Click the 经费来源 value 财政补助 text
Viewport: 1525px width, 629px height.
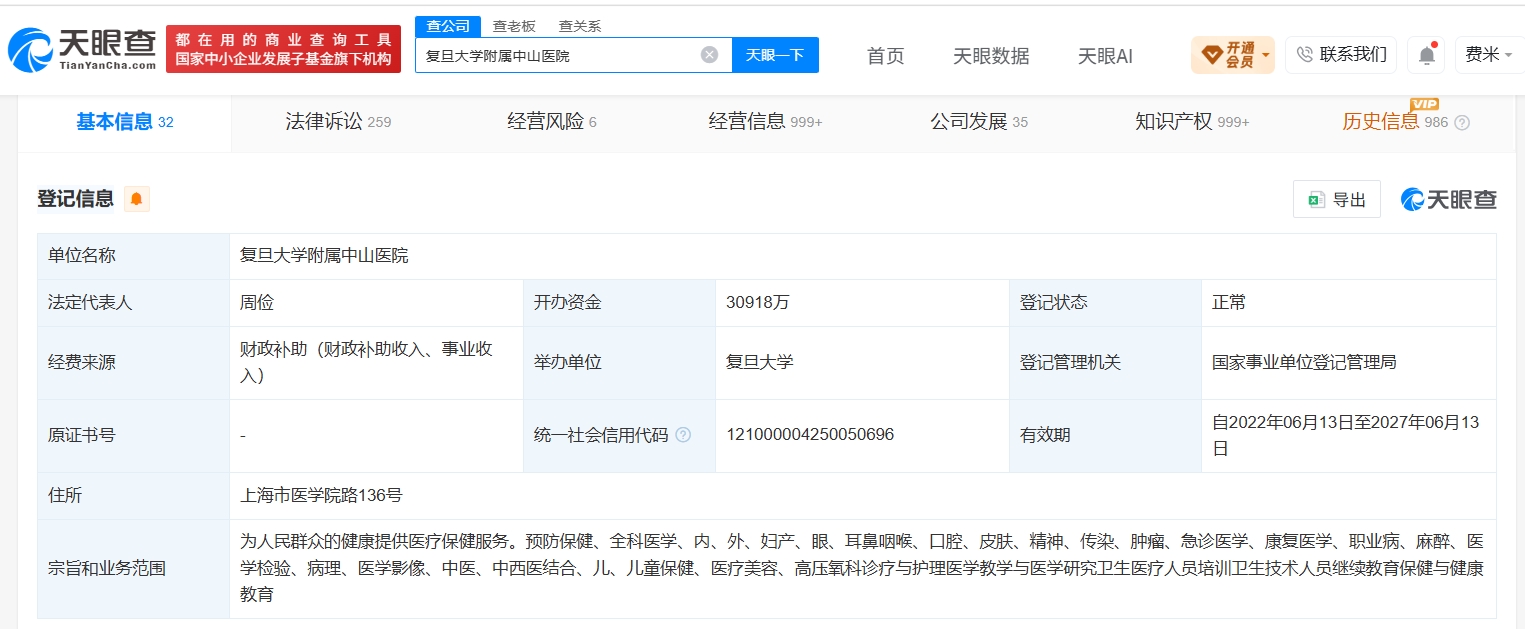[366, 362]
